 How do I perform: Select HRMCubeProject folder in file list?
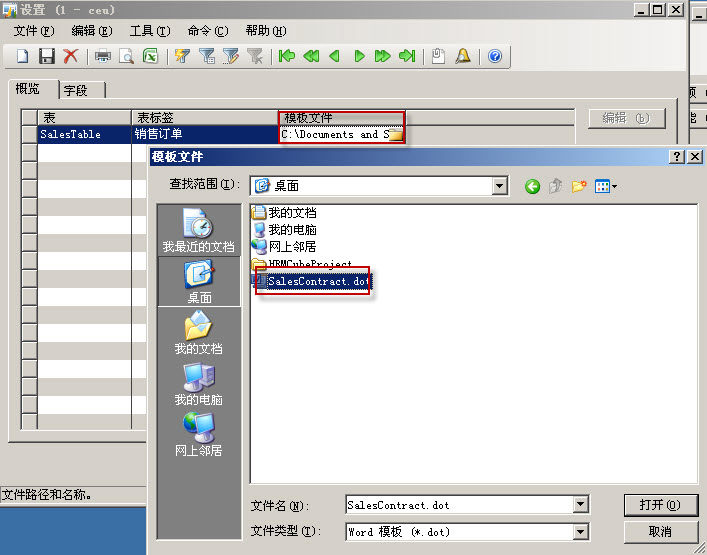pos(302,264)
